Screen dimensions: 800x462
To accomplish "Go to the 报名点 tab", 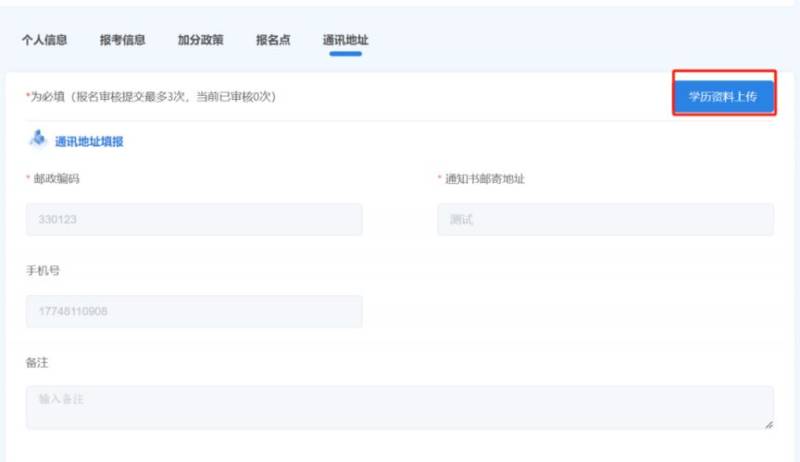I will point(273,40).
